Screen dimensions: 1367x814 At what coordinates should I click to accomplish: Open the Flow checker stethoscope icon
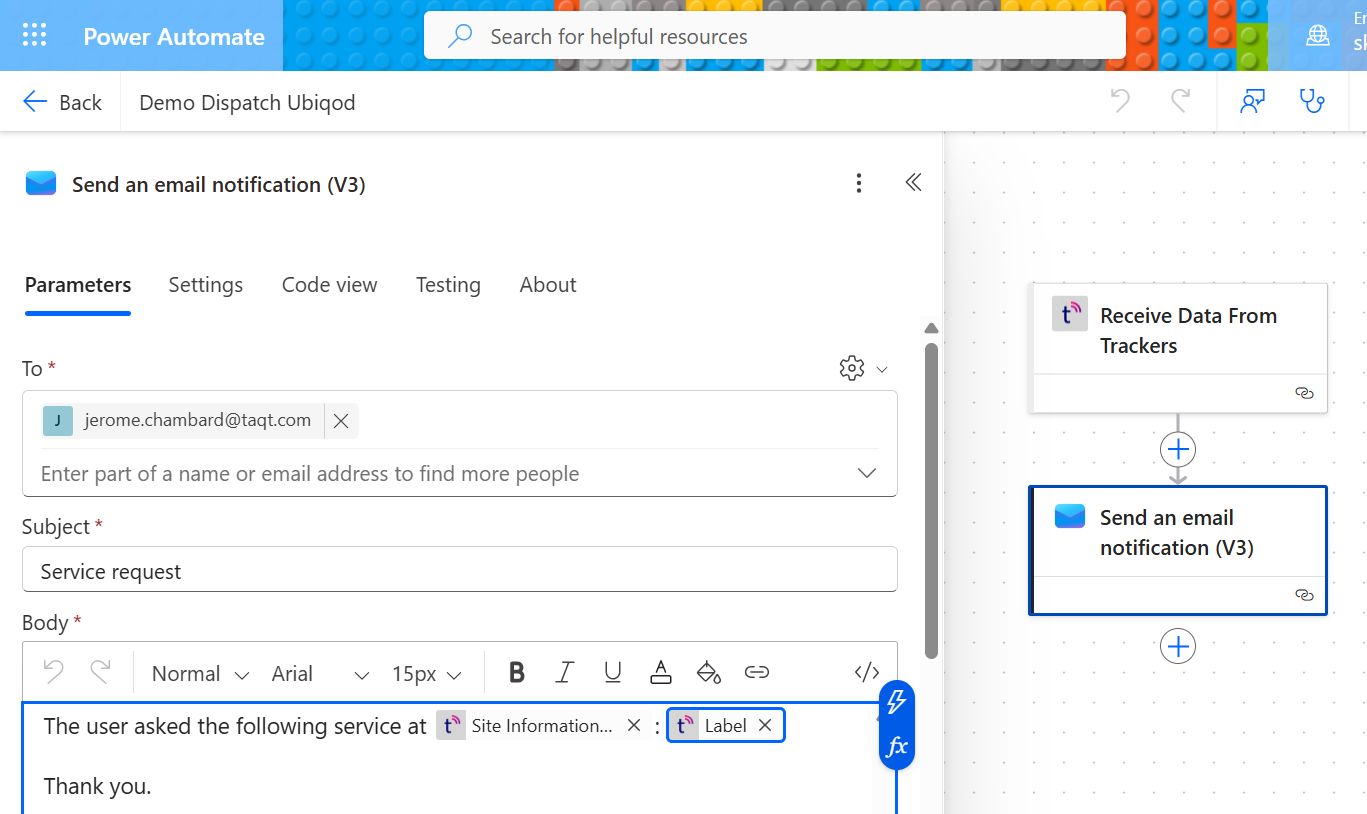pos(1311,101)
